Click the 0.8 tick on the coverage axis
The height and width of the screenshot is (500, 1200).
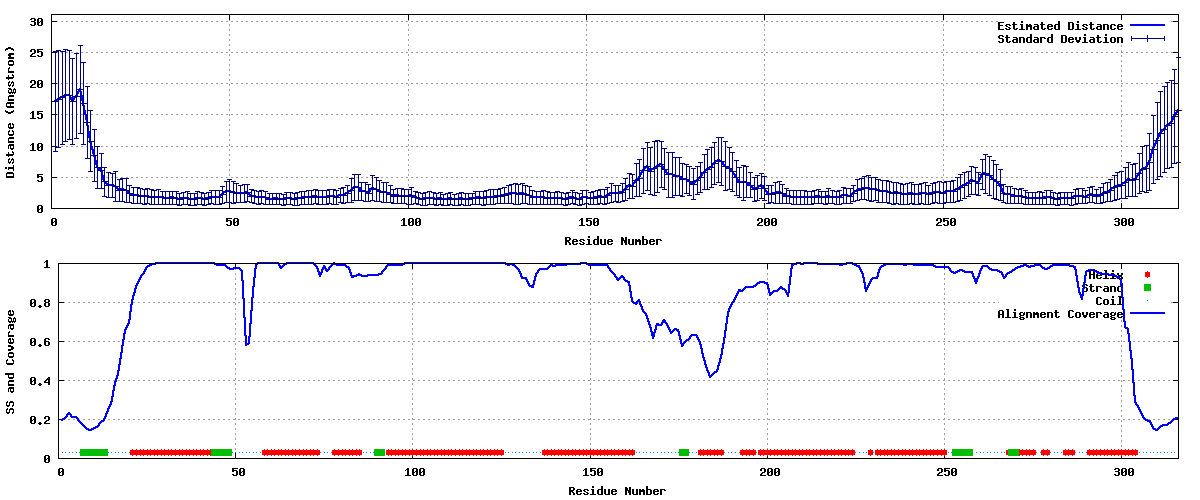pyautogui.click(x=40, y=303)
